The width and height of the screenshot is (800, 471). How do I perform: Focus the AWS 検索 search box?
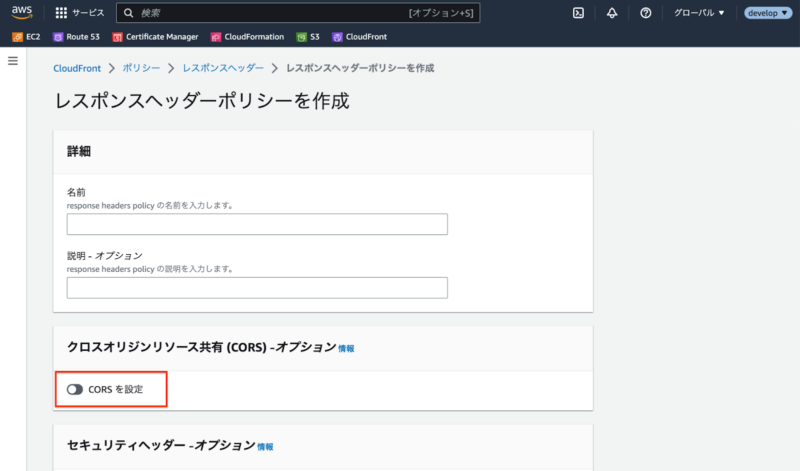point(270,13)
